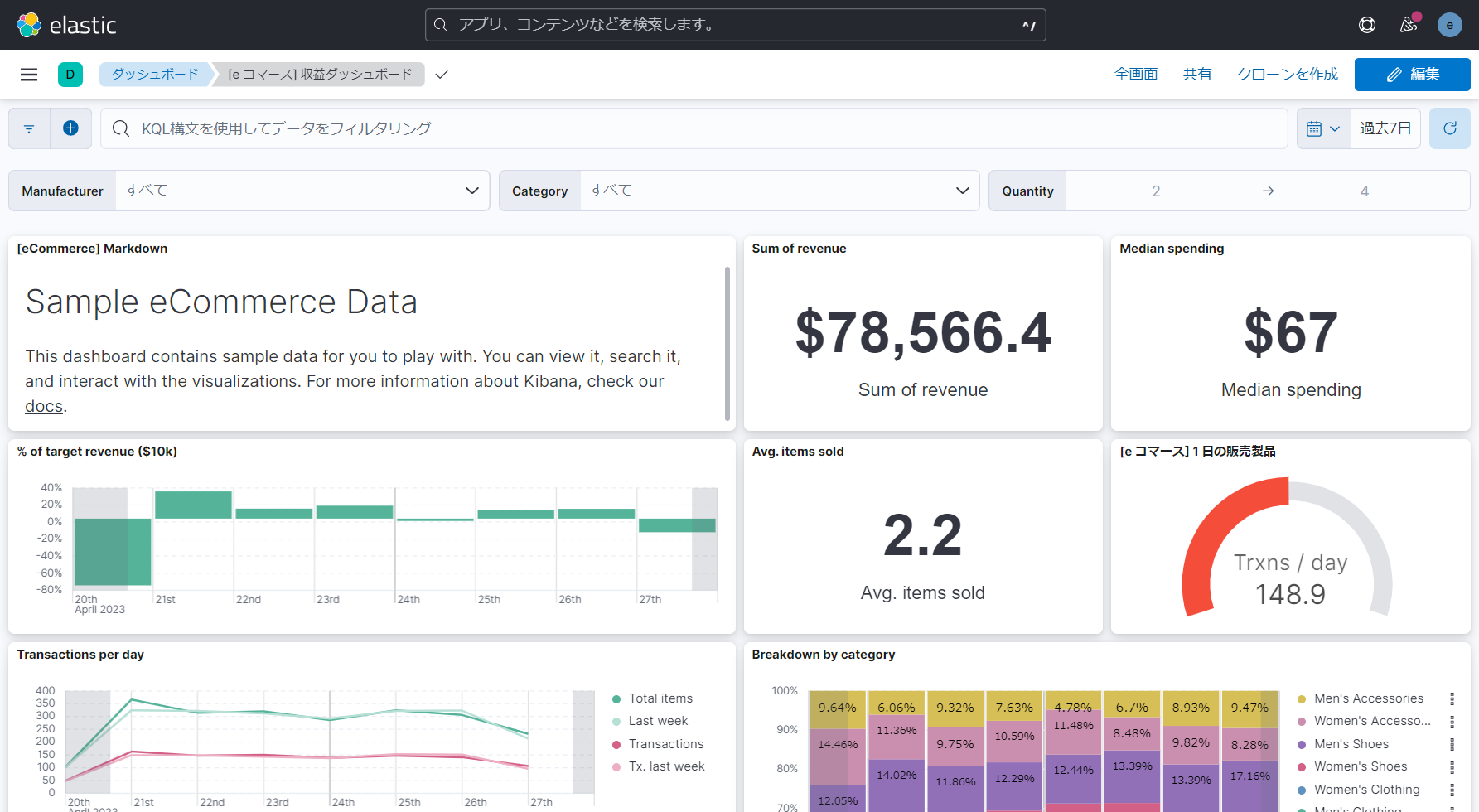Click the eCommerce revenue dashboard breadcrumb
The height and width of the screenshot is (812, 1479).
320,75
